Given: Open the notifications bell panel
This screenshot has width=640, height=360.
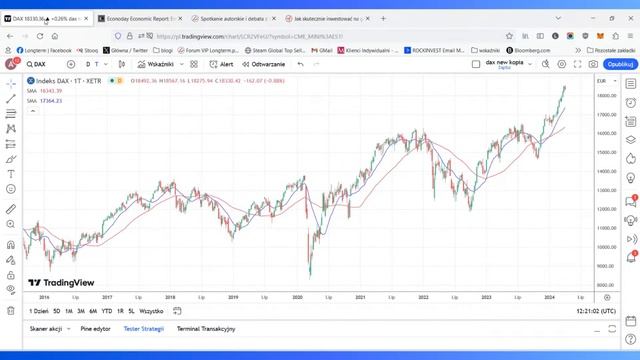Looking at the screenshot, I should click(631, 258).
